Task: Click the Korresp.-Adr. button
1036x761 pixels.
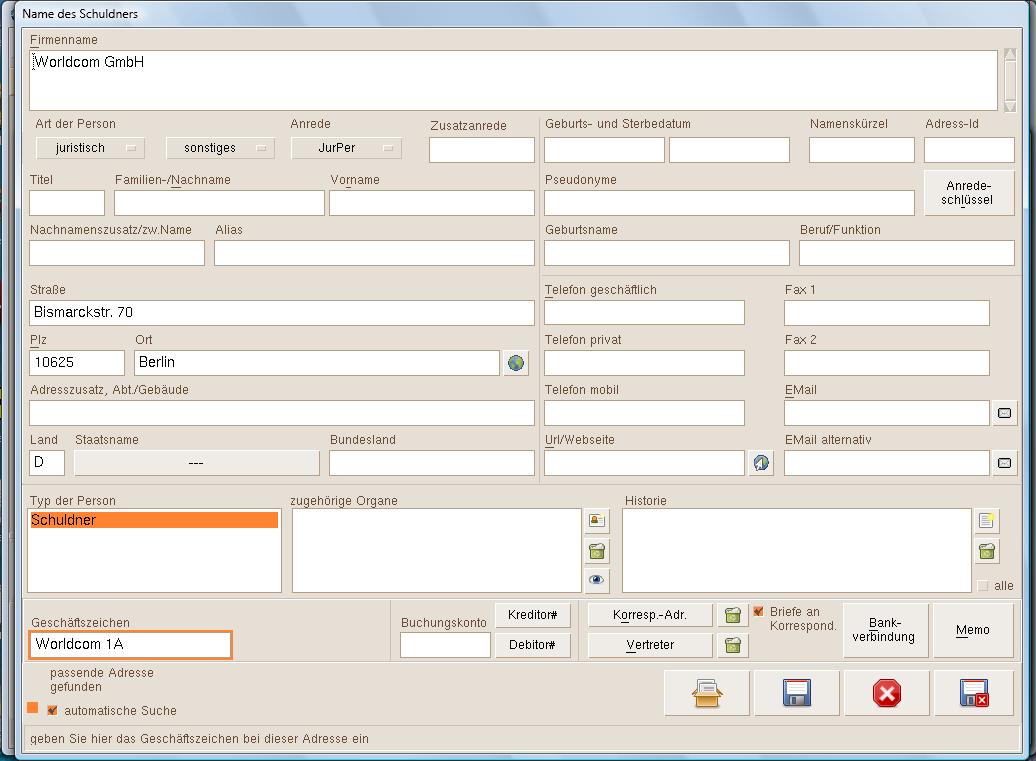Action: [650, 615]
